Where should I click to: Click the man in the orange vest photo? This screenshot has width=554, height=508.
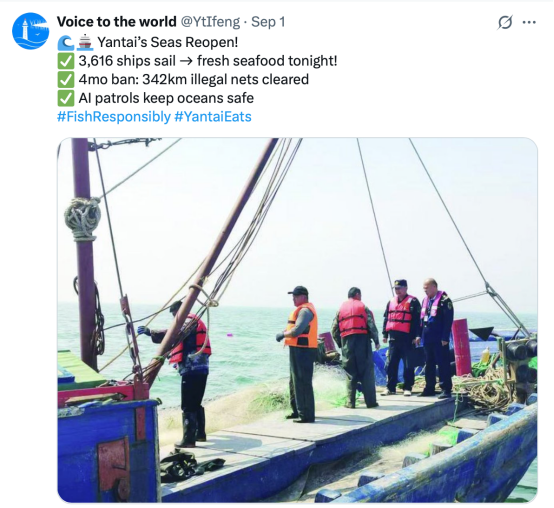[x=300, y=353]
